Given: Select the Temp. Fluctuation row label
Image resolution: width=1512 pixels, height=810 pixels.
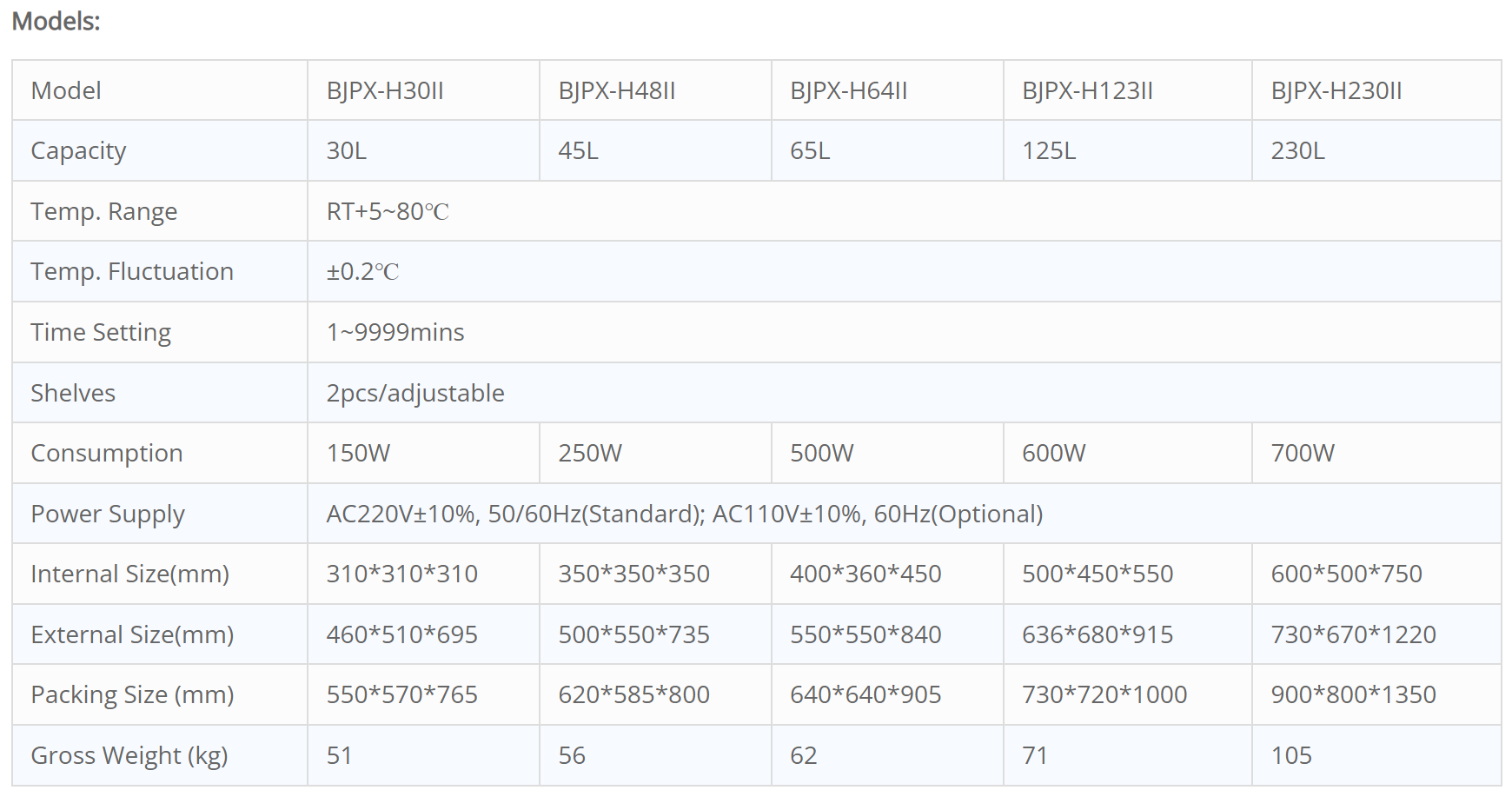Looking at the screenshot, I should [x=132, y=272].
